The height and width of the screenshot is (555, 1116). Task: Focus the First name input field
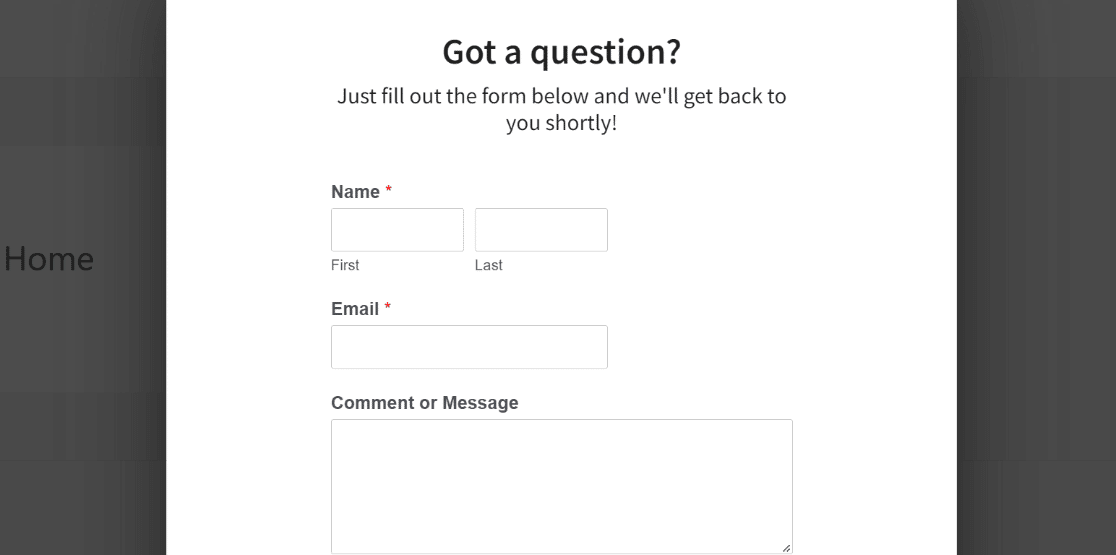click(397, 230)
